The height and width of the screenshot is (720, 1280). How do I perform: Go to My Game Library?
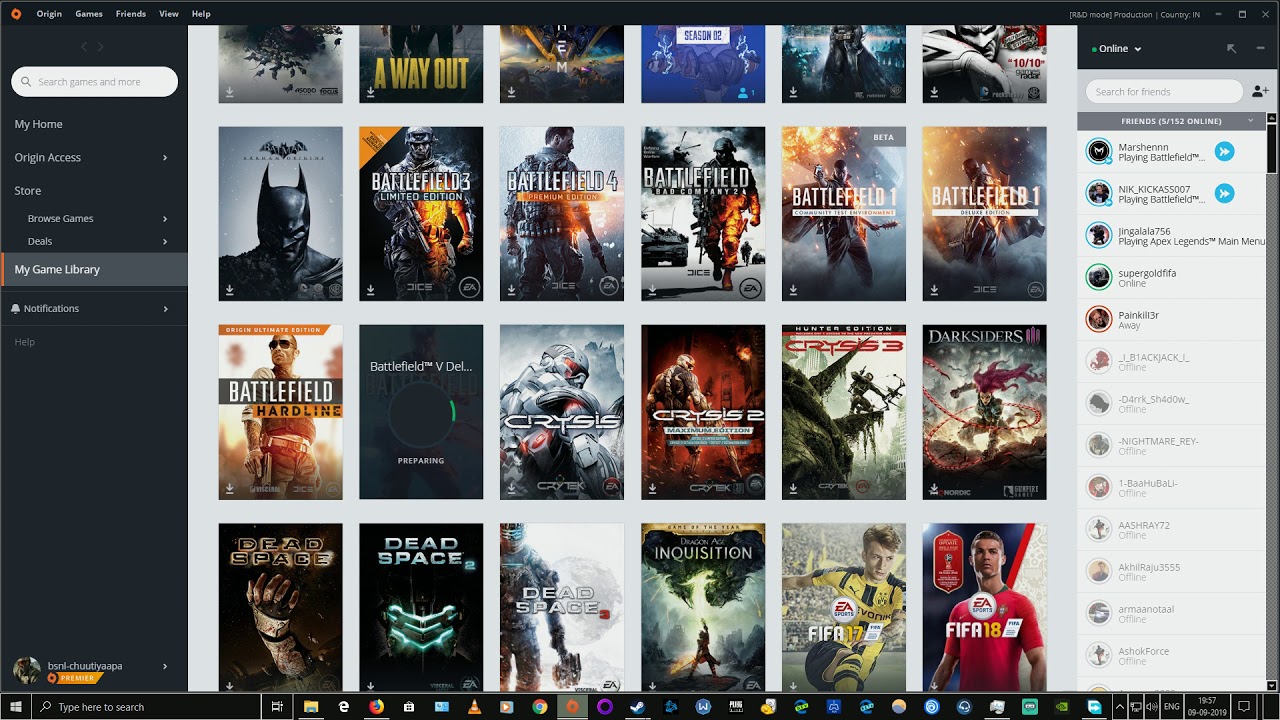click(94, 269)
